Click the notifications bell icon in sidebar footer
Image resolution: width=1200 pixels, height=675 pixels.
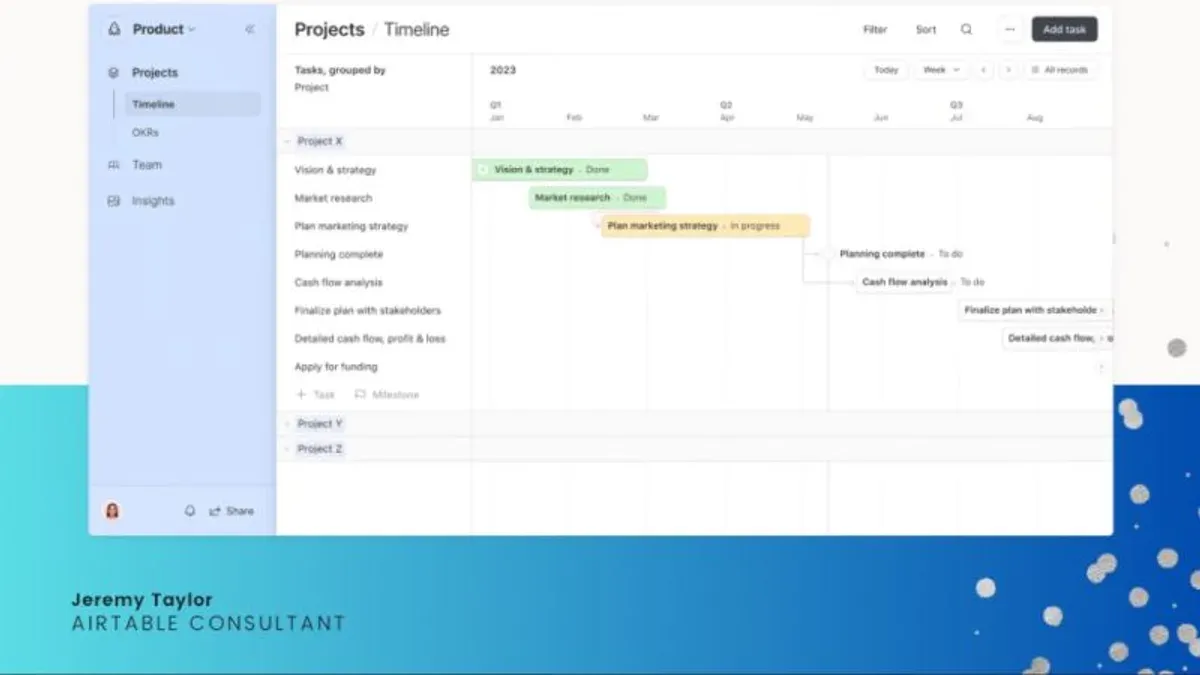point(190,511)
